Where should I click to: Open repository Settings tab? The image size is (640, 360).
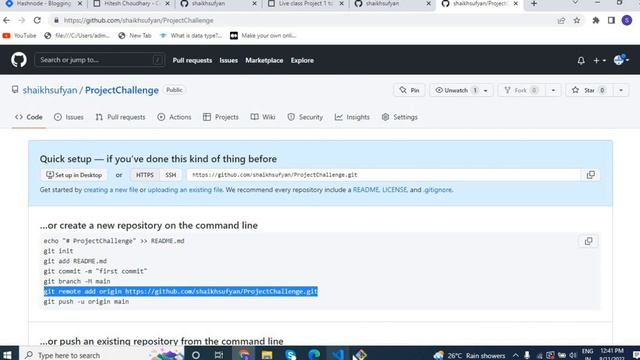pos(400,117)
